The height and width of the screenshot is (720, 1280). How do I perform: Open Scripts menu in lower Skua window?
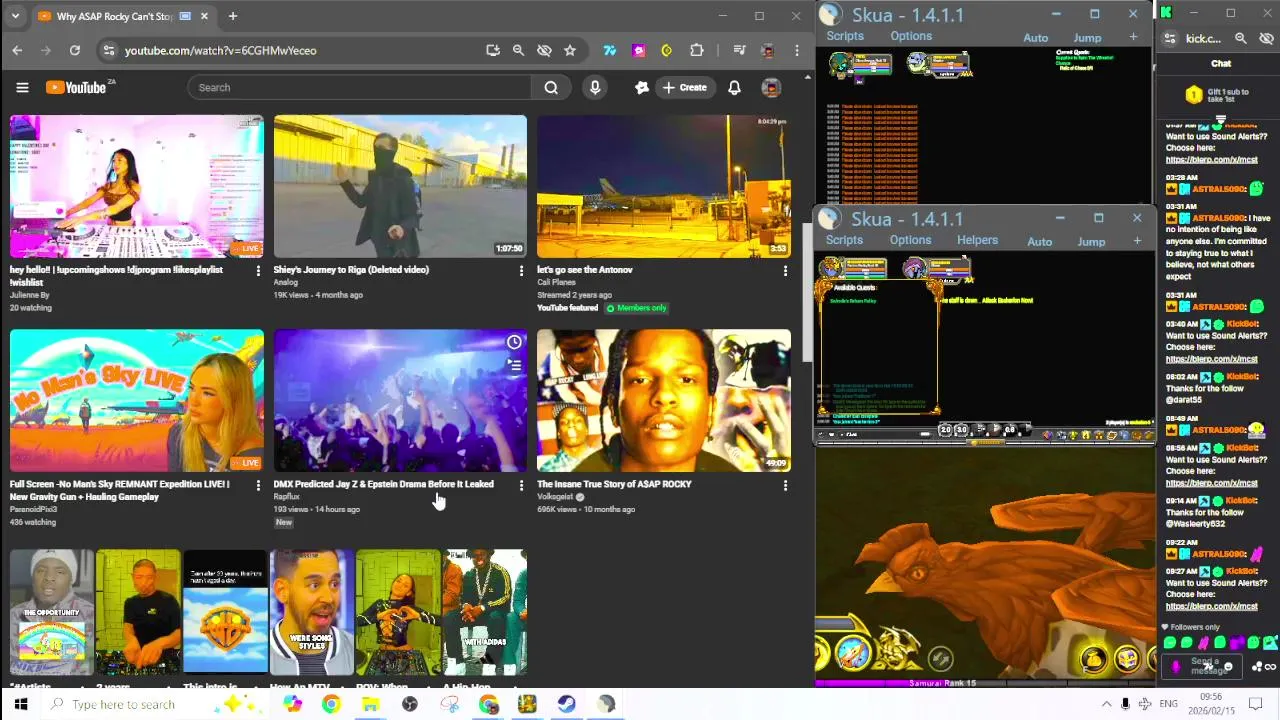(844, 240)
